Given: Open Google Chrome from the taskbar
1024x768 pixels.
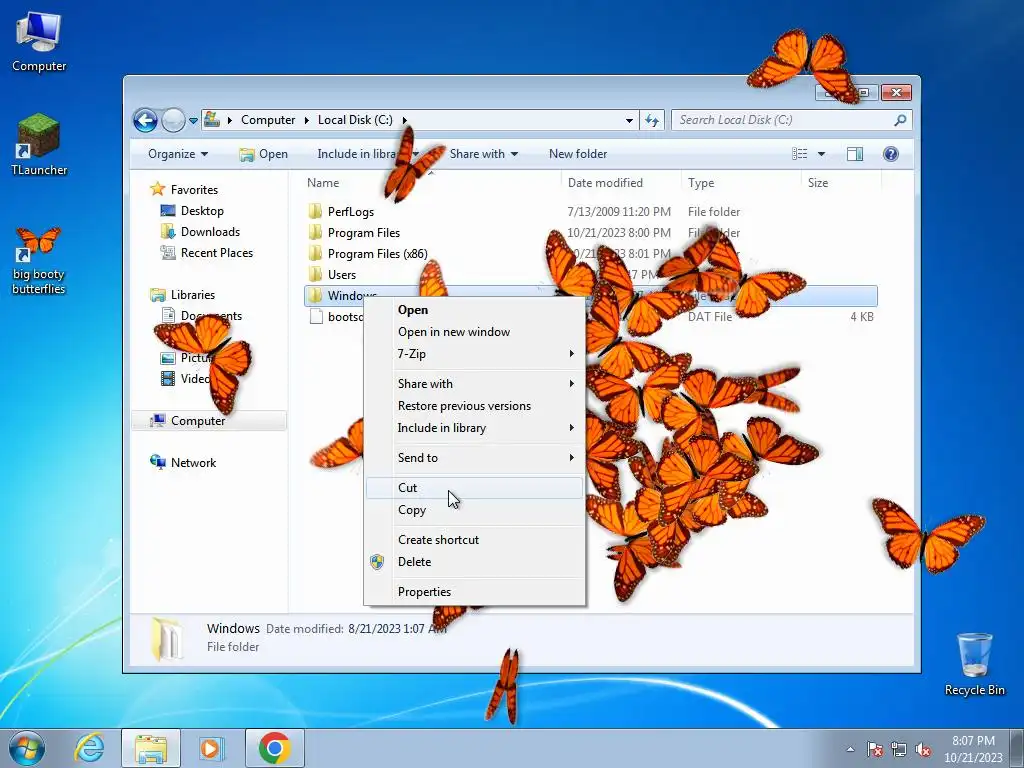Looking at the screenshot, I should 274,748.
